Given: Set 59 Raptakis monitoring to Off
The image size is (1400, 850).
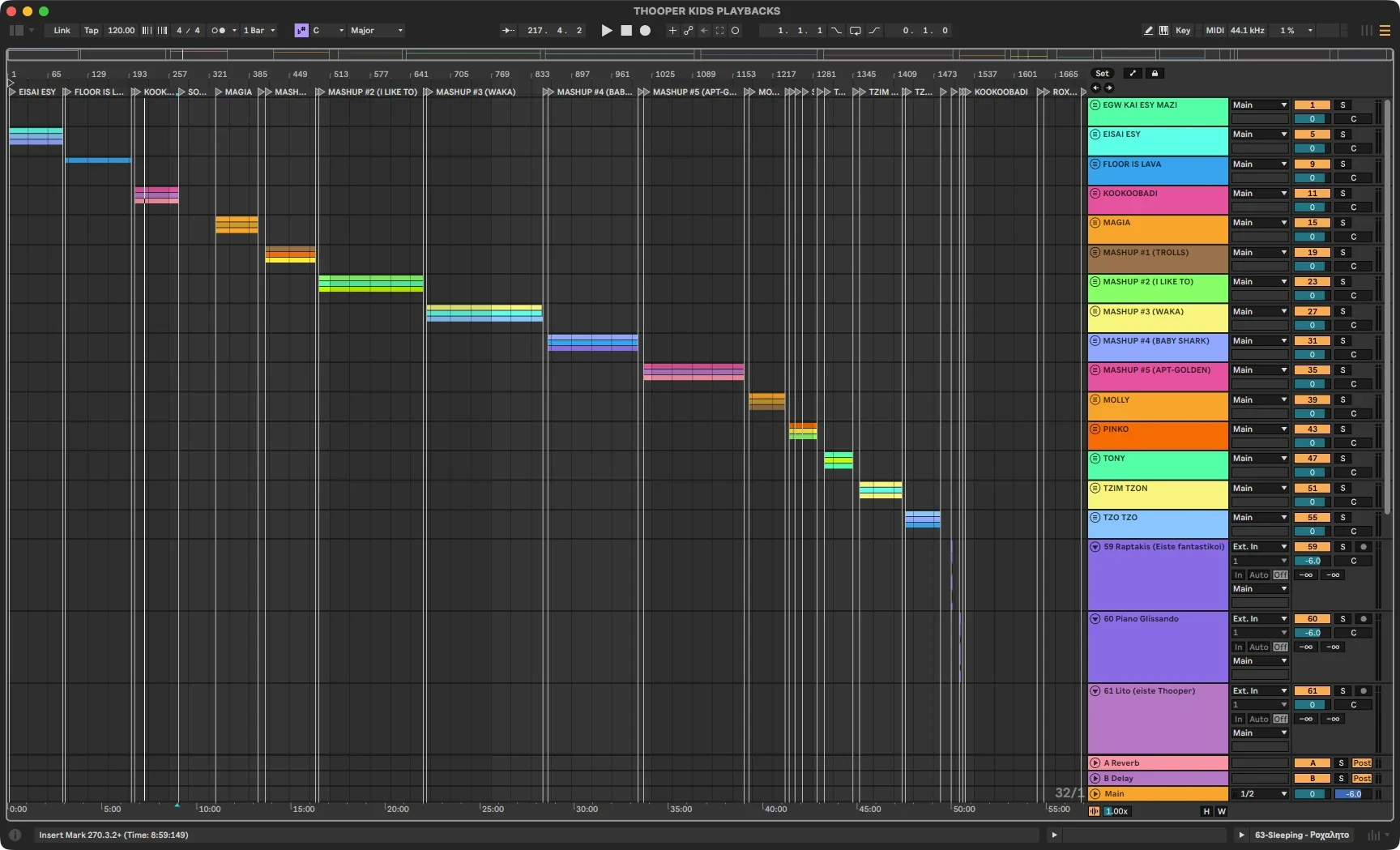Looking at the screenshot, I should [x=1280, y=575].
